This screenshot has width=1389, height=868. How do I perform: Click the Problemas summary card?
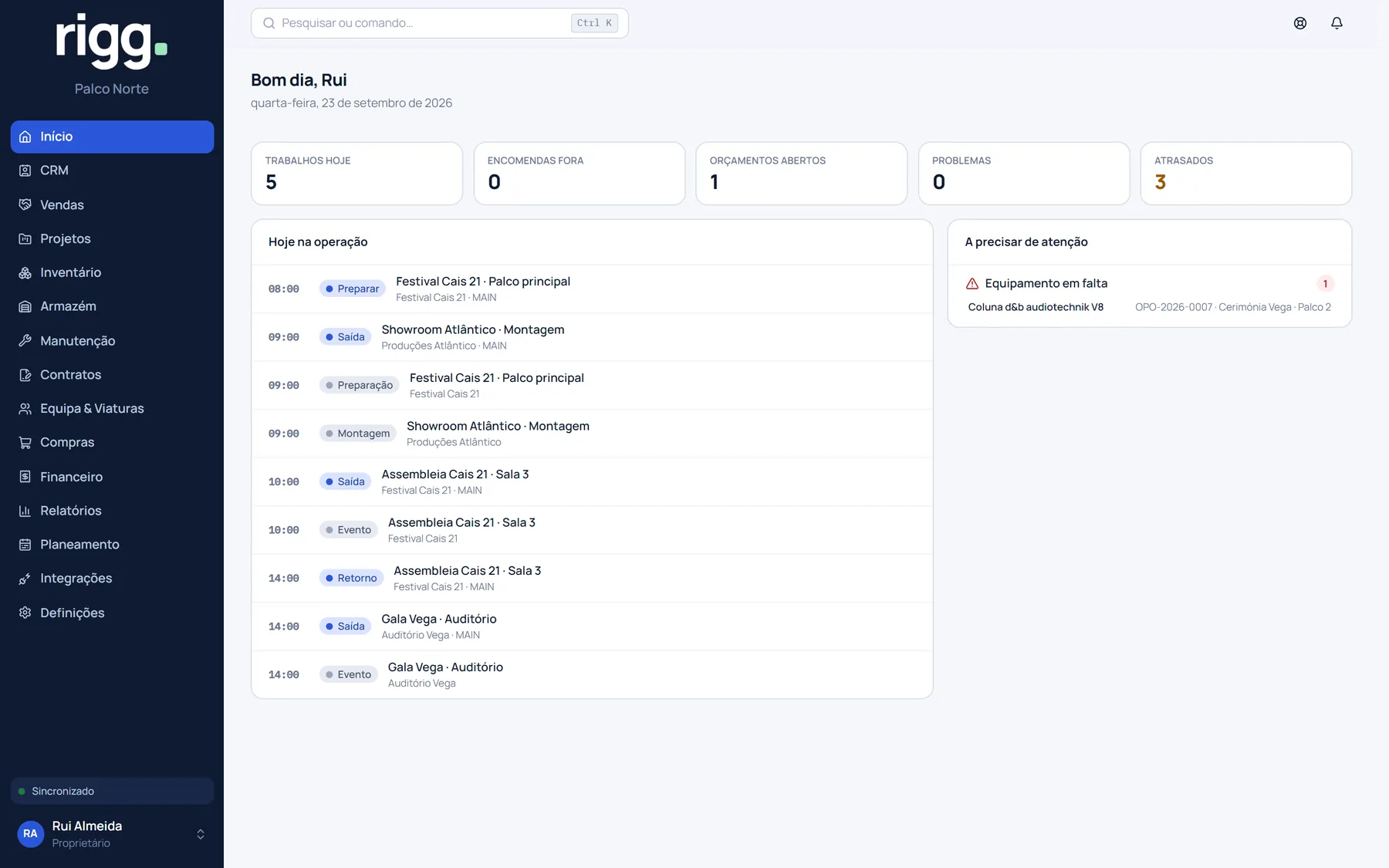(x=1023, y=174)
